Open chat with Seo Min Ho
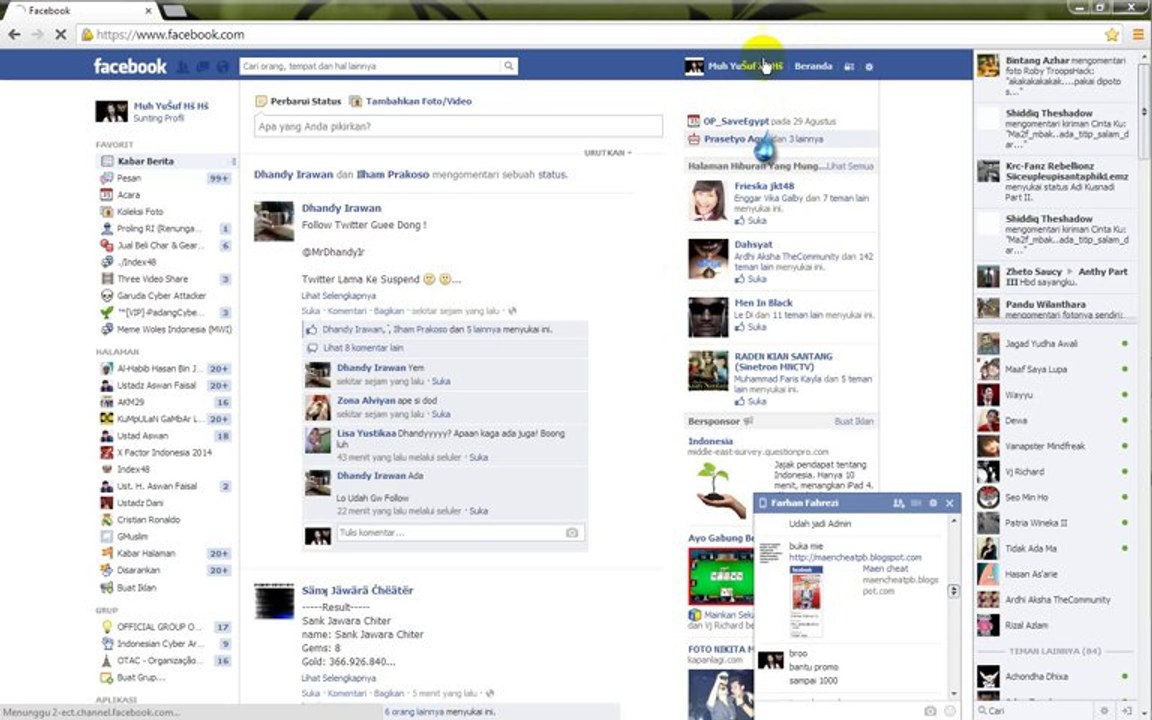The height and width of the screenshot is (720, 1152). click(x=1053, y=497)
